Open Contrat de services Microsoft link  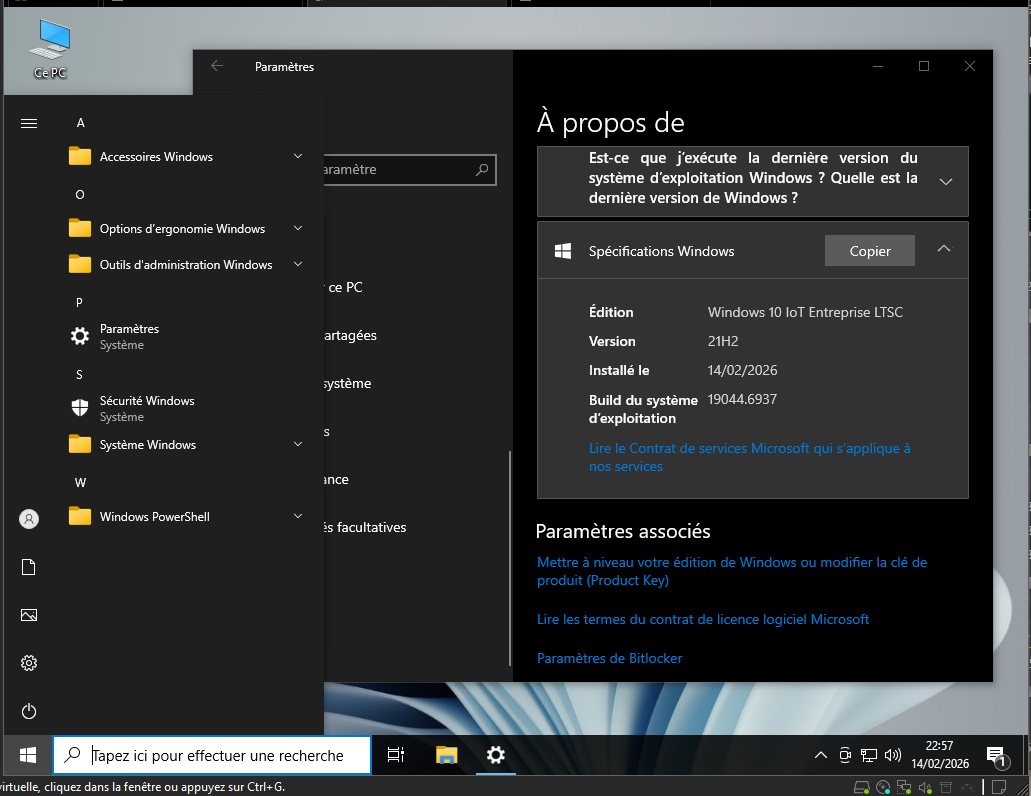(750, 457)
